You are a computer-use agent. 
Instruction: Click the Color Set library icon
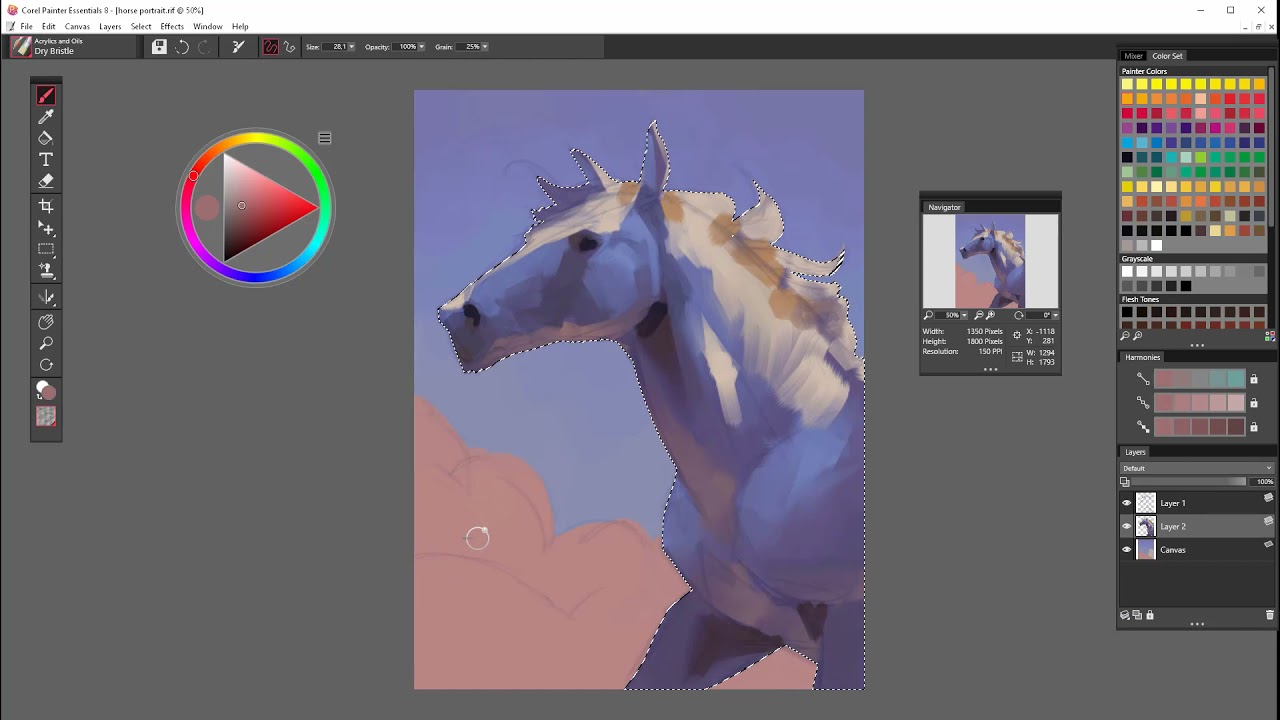point(1270,336)
